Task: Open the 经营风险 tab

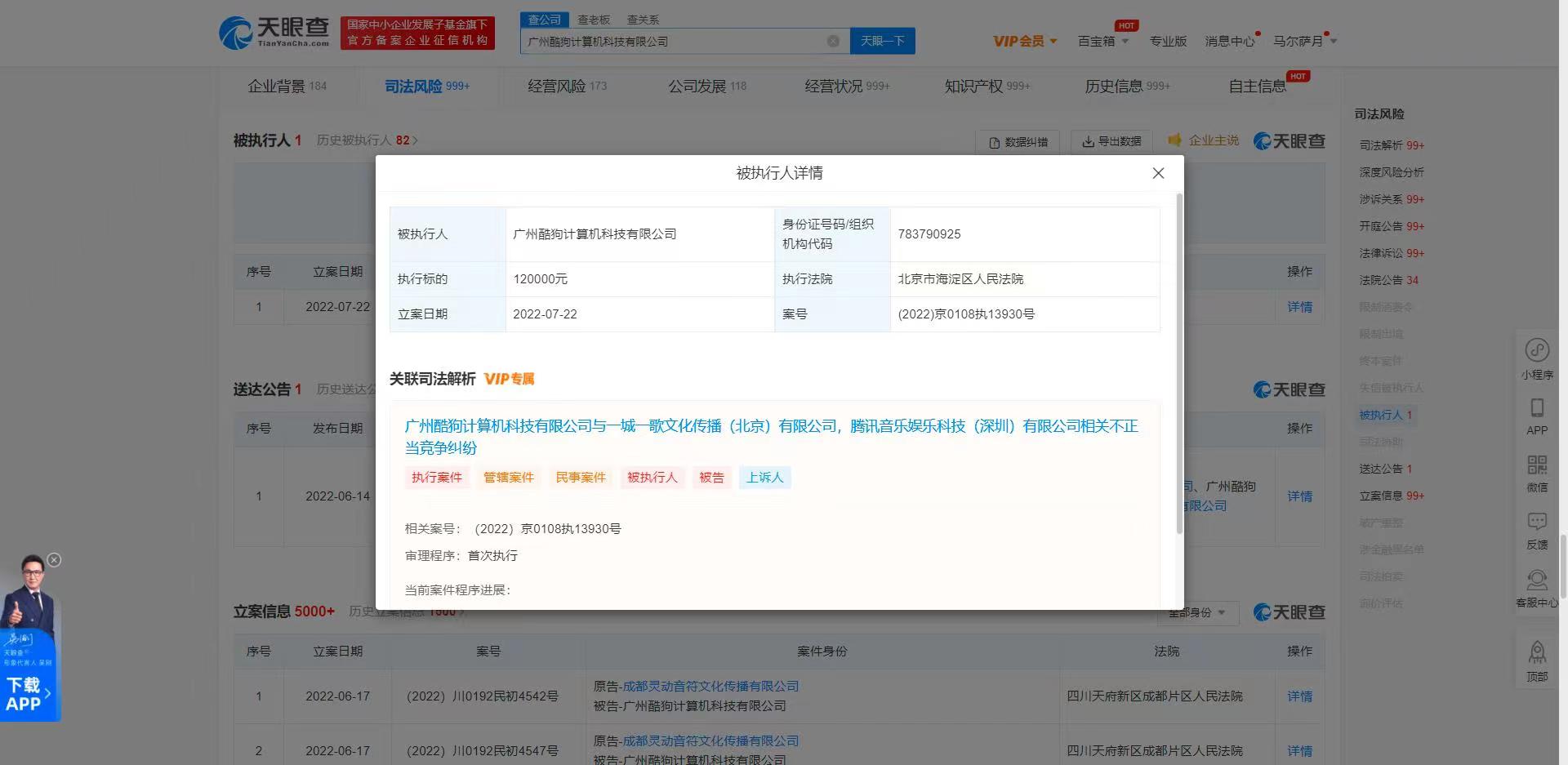Action: pyautogui.click(x=567, y=86)
